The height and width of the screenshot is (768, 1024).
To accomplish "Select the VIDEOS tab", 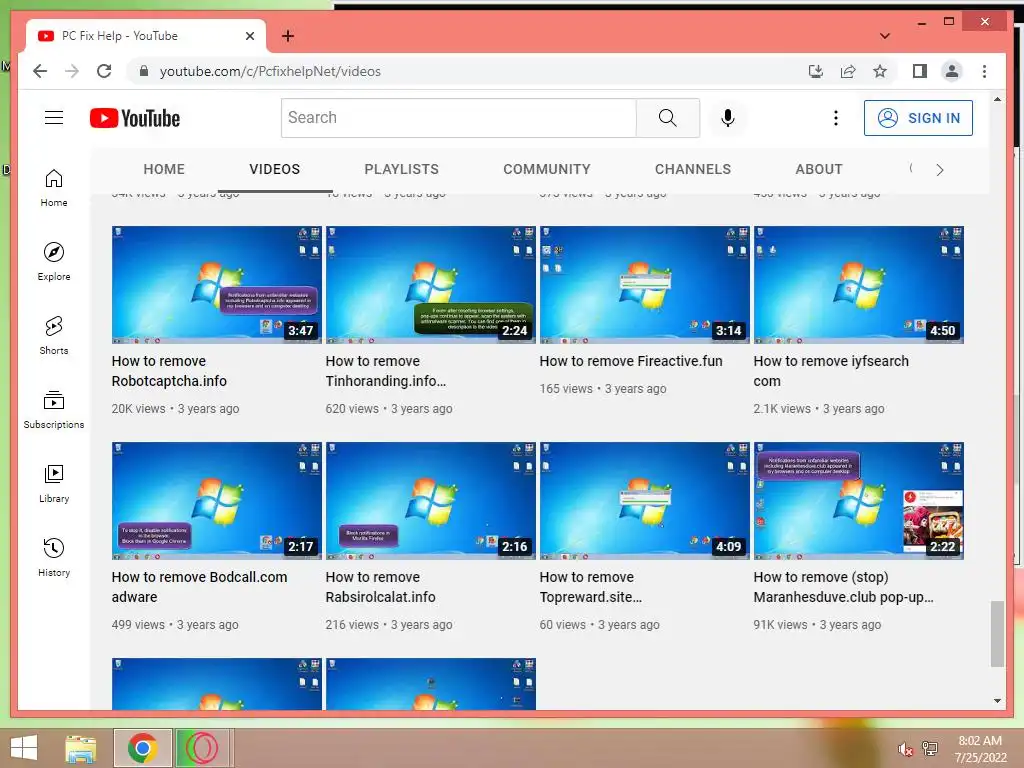I will tap(274, 169).
